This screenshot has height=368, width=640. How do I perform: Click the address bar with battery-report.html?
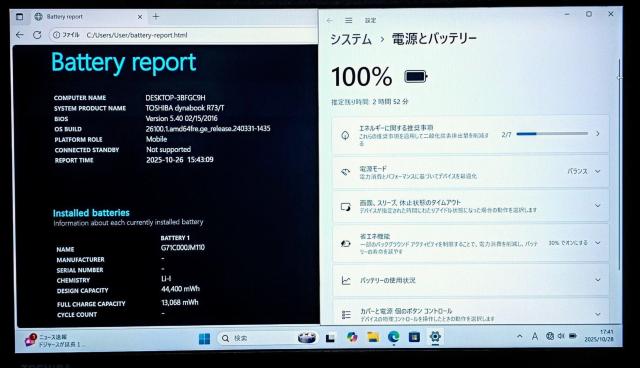coord(184,35)
